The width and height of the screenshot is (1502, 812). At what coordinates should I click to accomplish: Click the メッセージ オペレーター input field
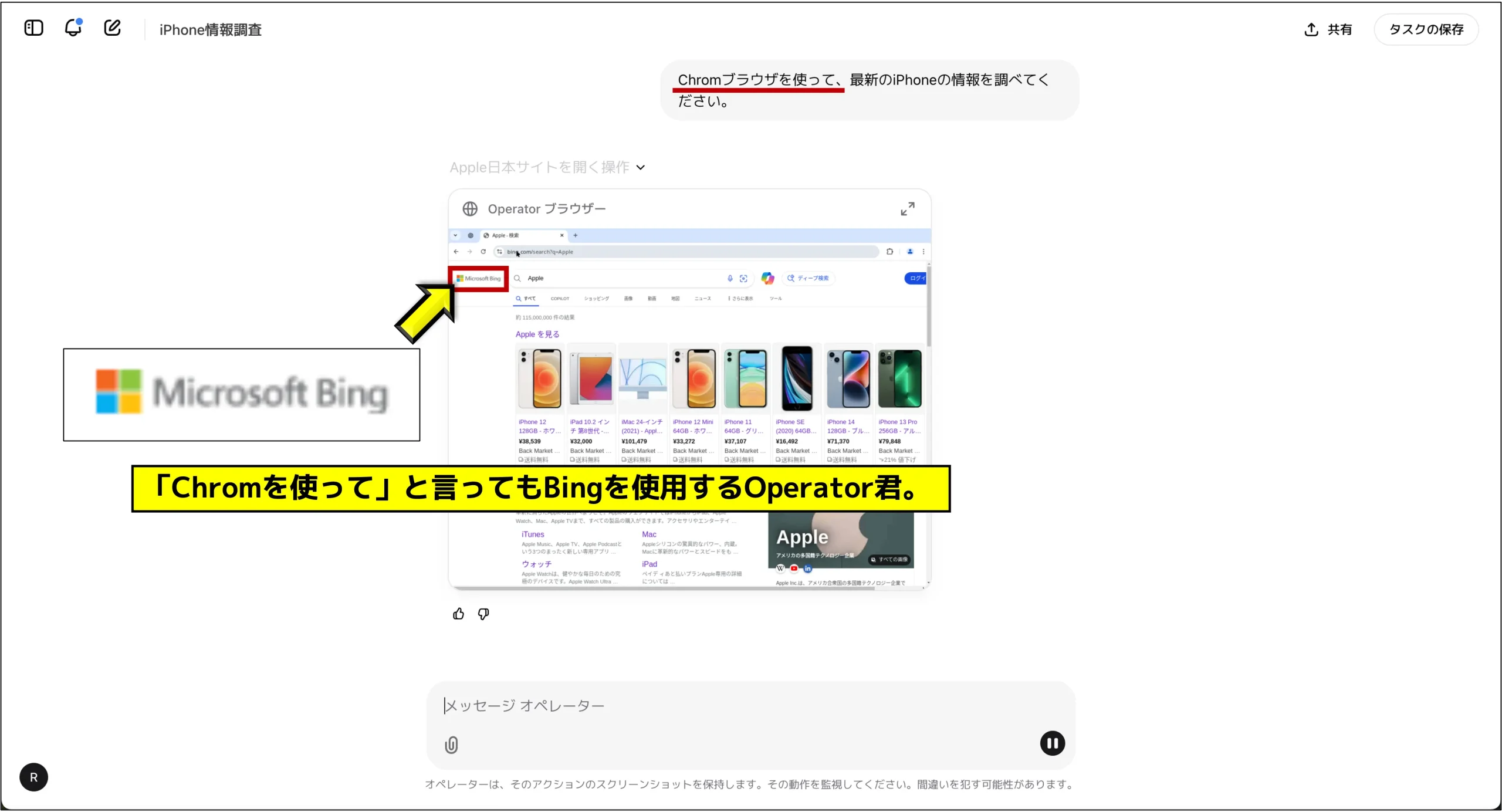pyautogui.click(x=751, y=706)
